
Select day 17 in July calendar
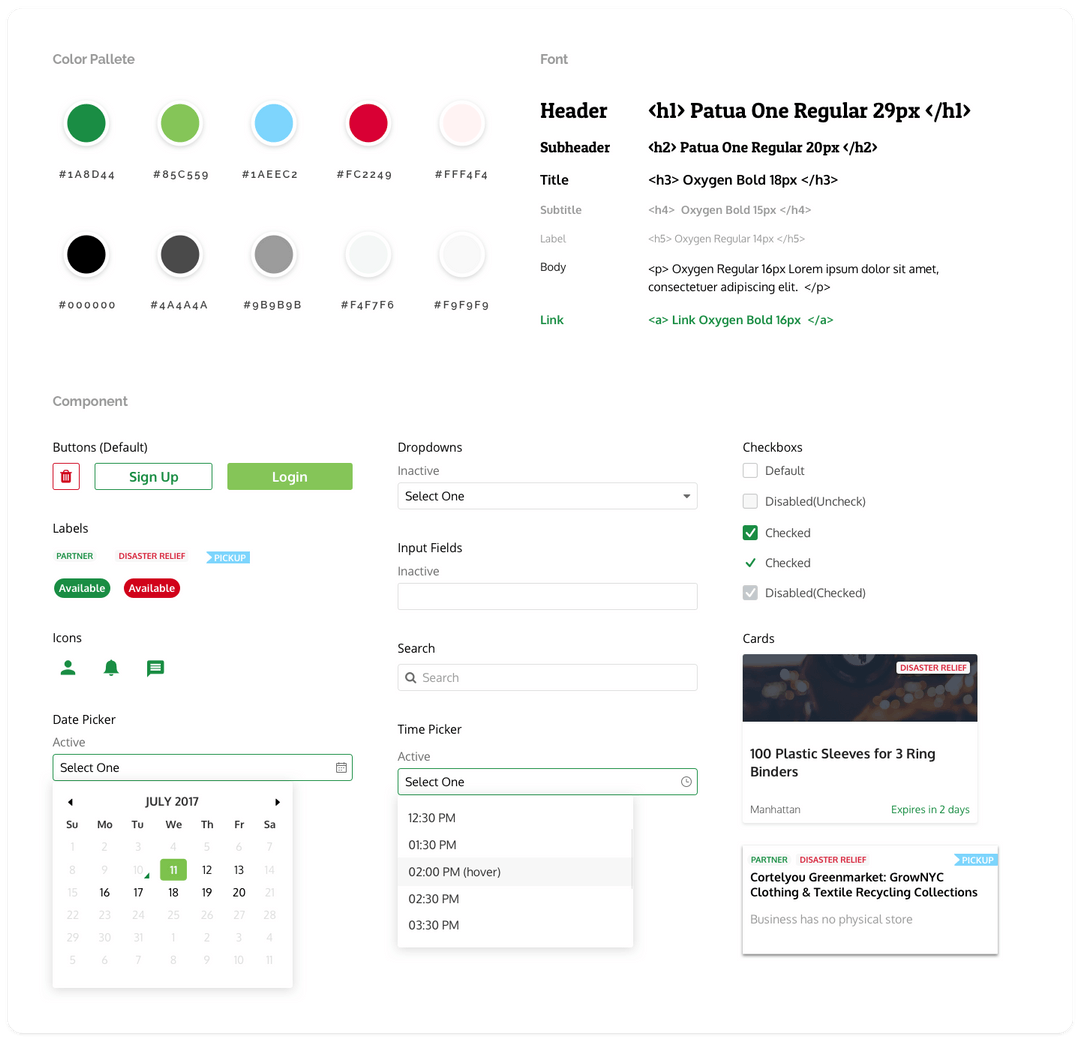[138, 893]
